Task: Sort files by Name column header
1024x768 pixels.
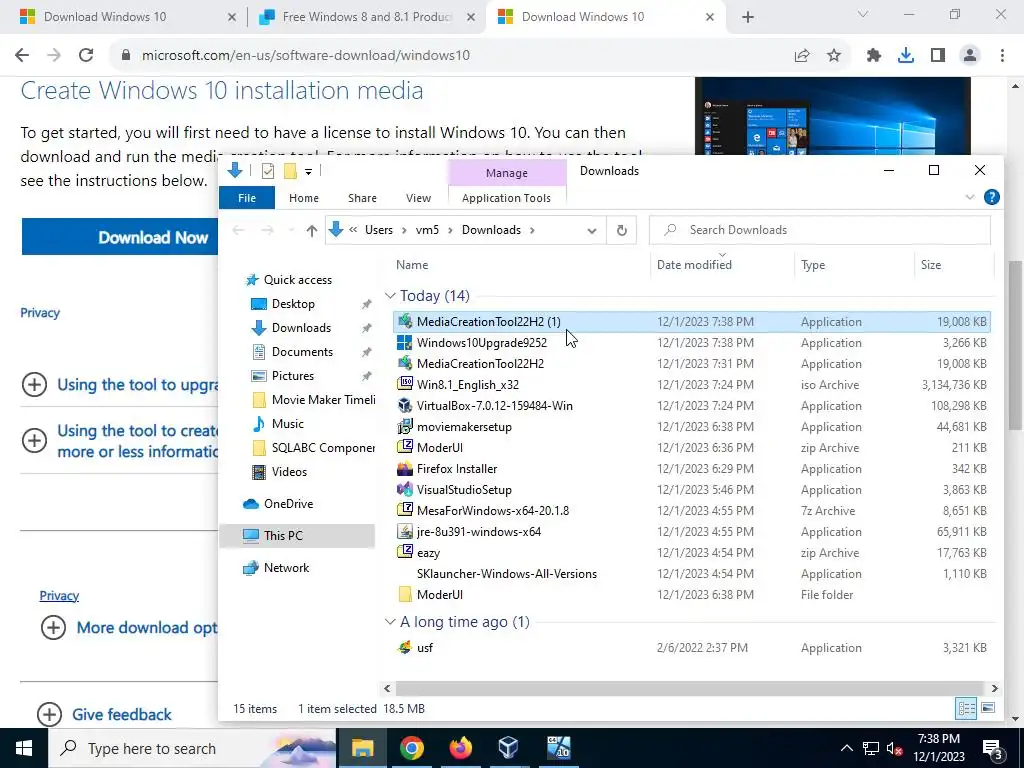Action: [412, 264]
